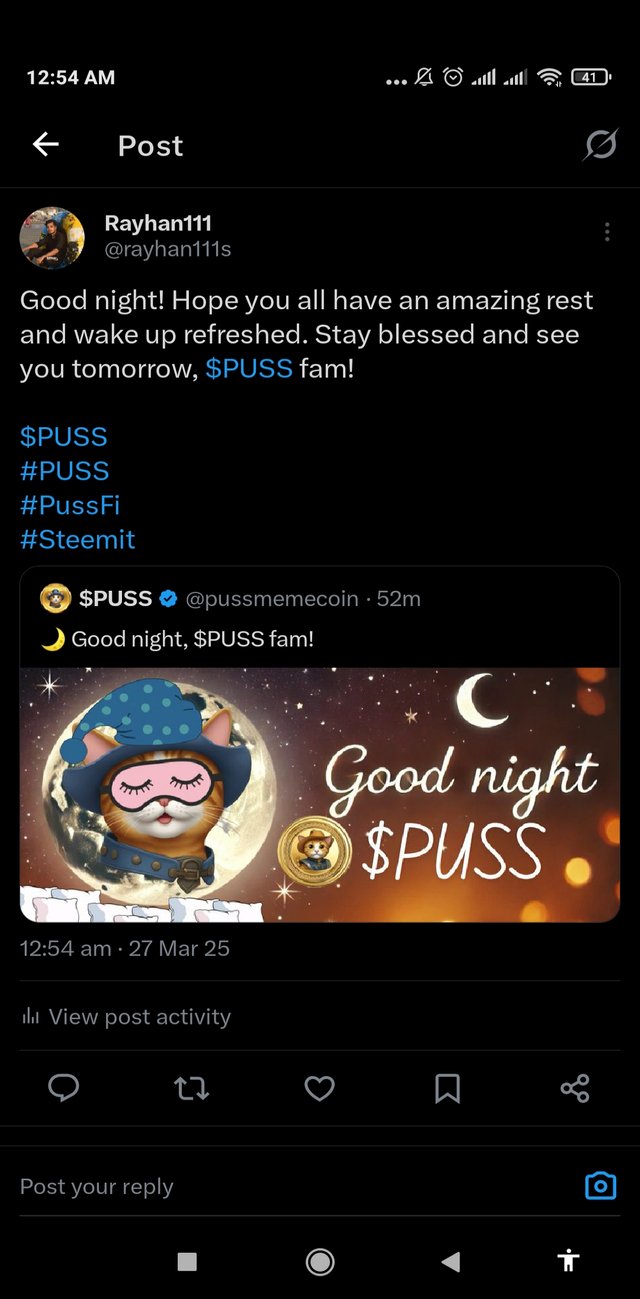The width and height of the screenshot is (640, 1299).
Task: Tap the Post your reply field
Action: click(290, 1186)
